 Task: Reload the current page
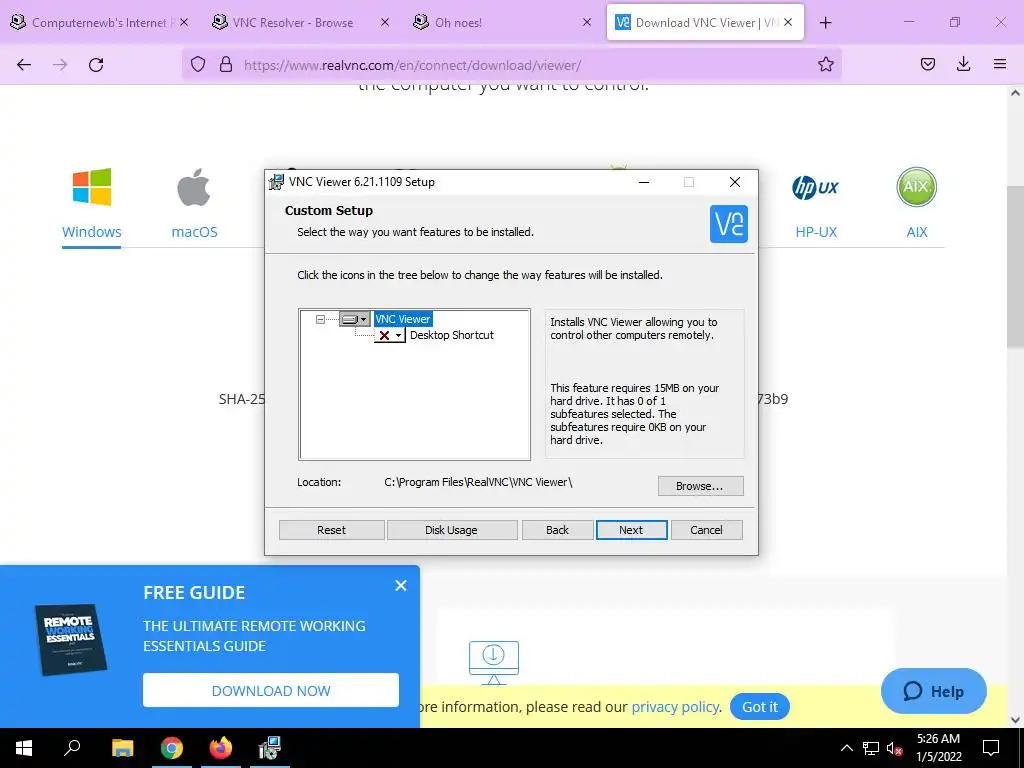pos(96,64)
